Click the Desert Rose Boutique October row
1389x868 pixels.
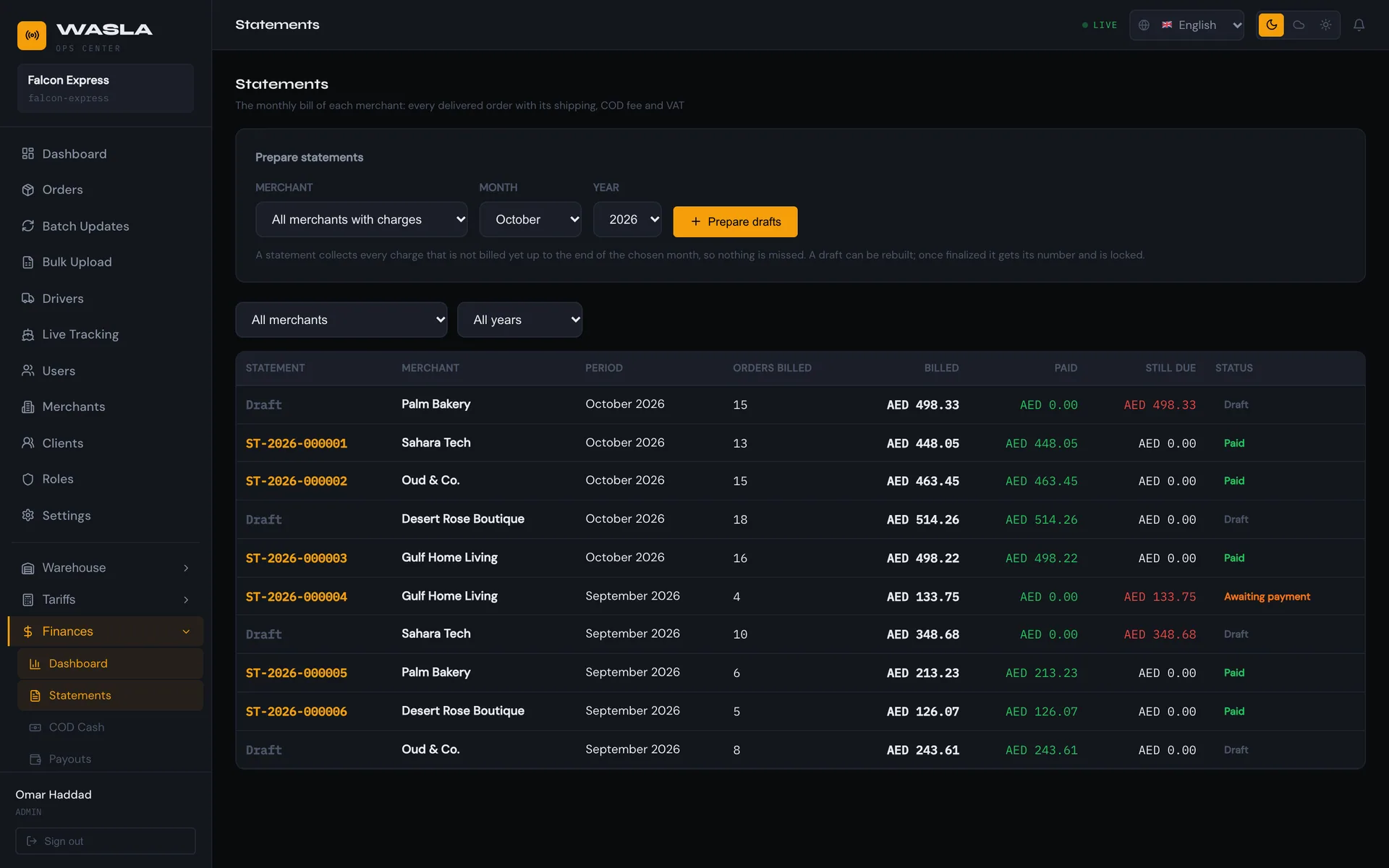click(x=800, y=519)
